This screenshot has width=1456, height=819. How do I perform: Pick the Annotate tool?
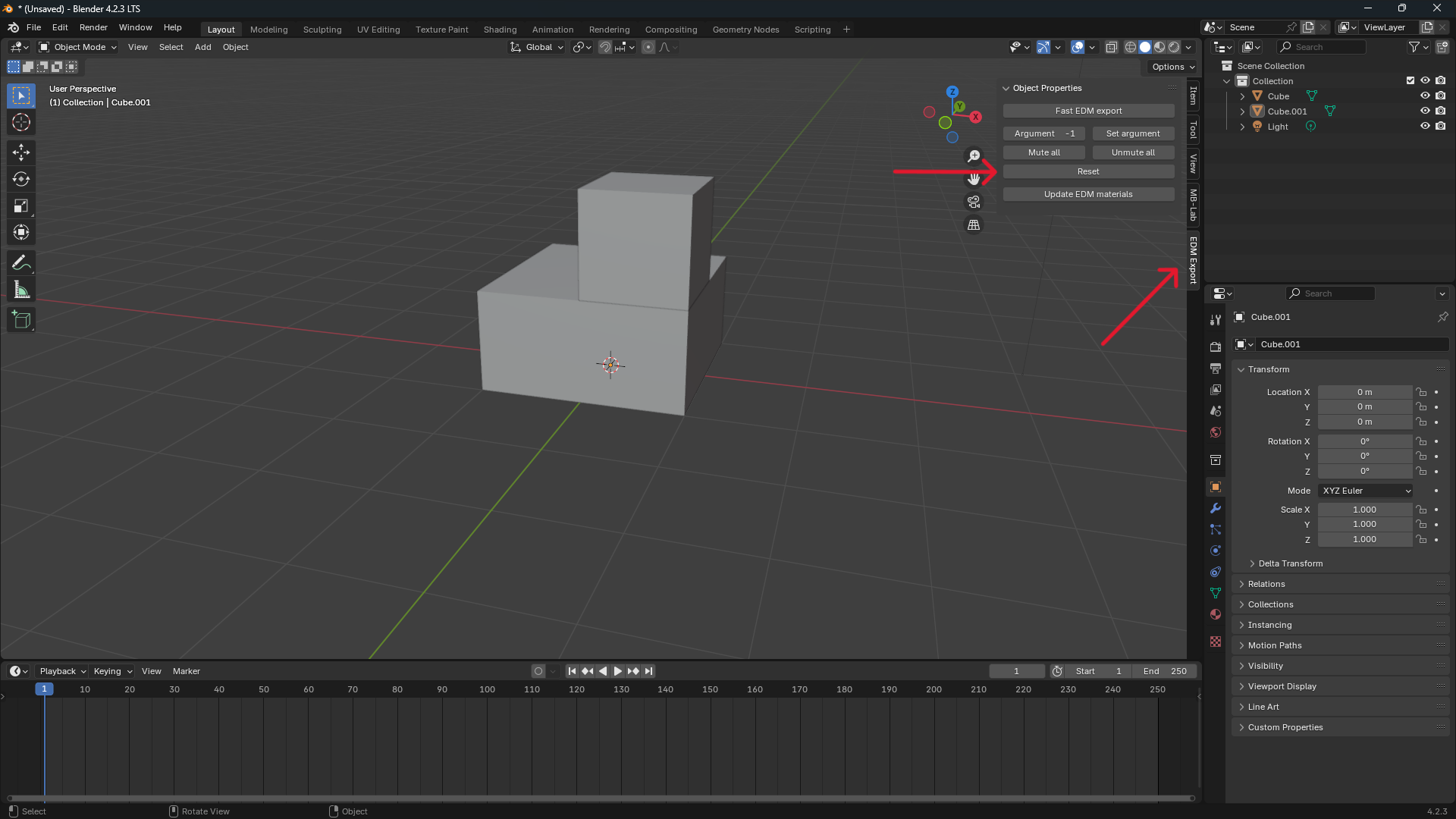click(21, 263)
